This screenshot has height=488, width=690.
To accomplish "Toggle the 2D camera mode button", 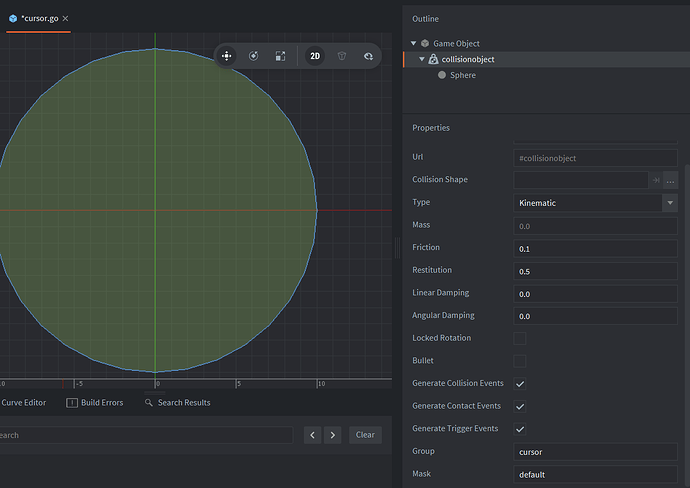I will [315, 56].
